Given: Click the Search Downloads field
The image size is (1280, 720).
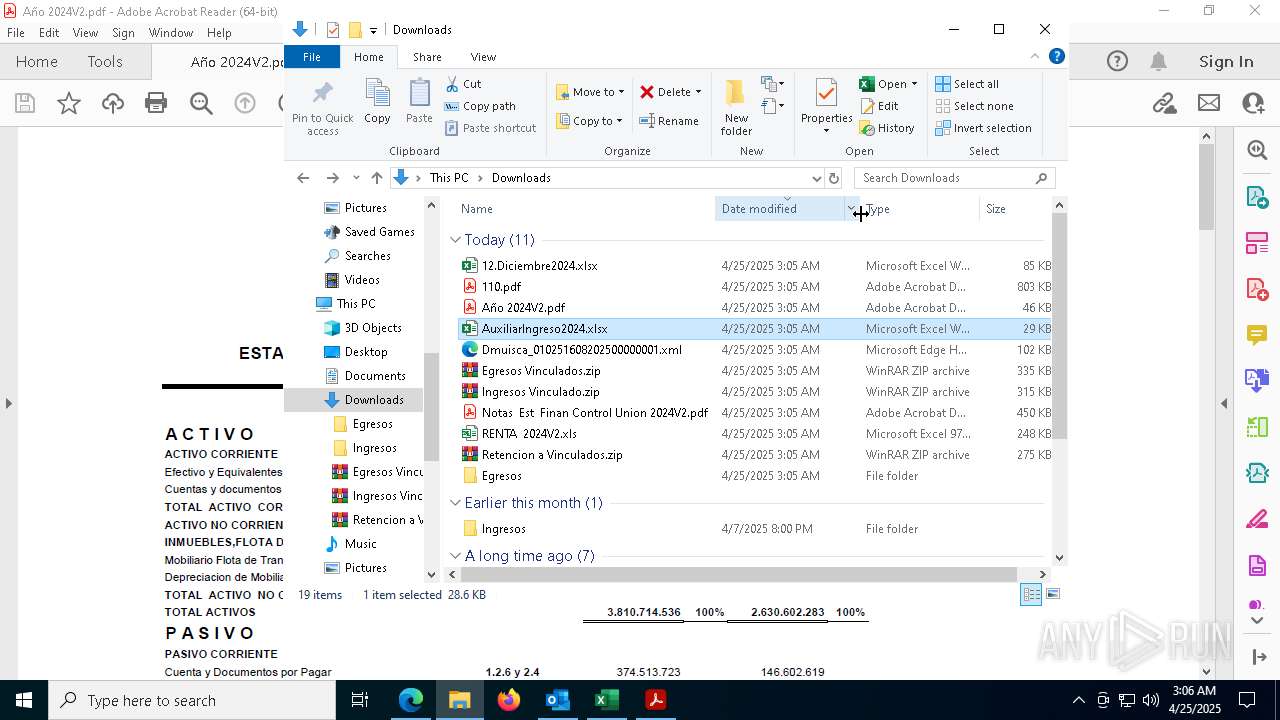Looking at the screenshot, I should pos(955,178).
